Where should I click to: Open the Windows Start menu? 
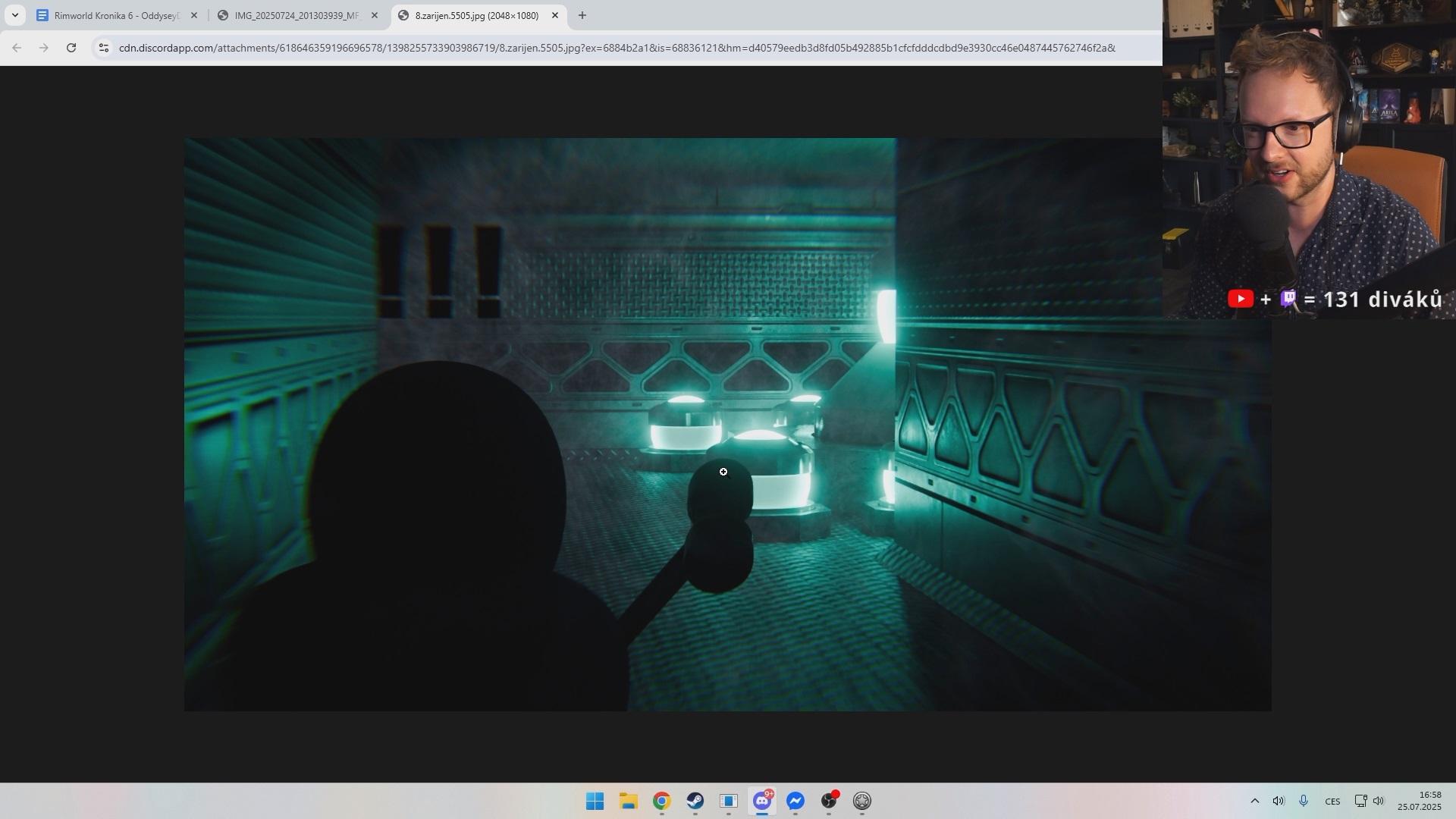[595, 801]
